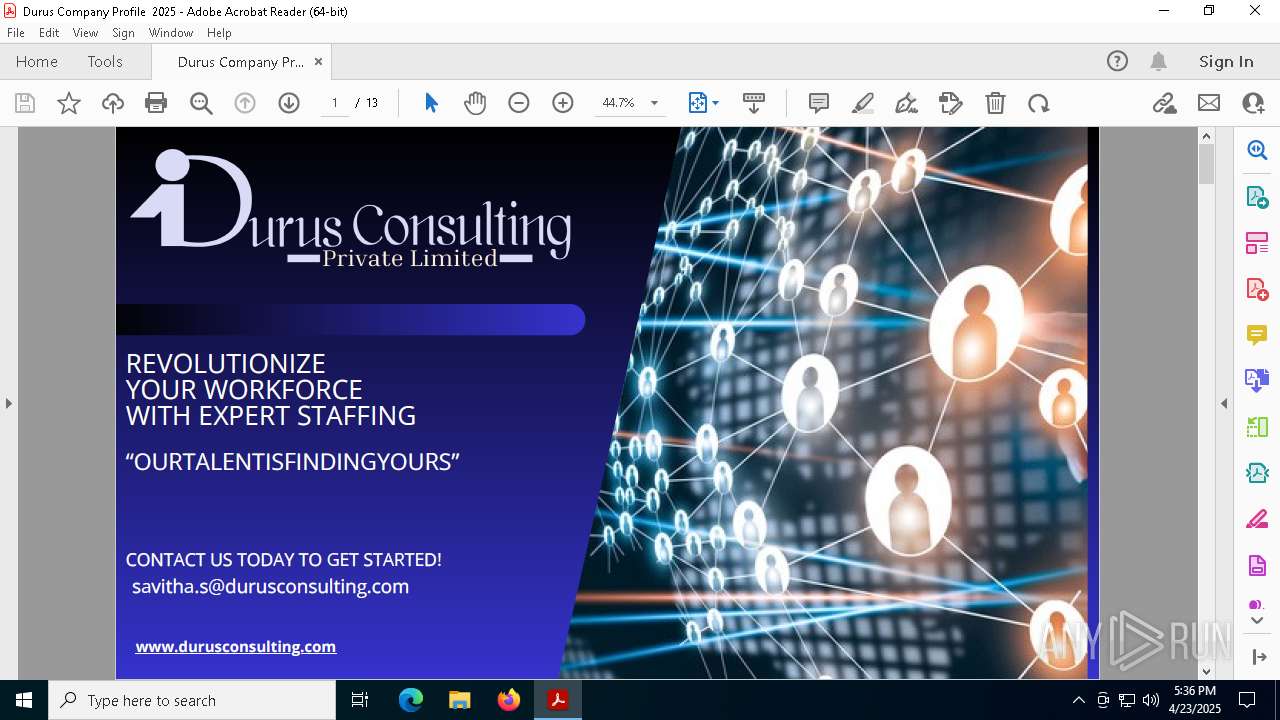Click the zoom percentage value 44.7%

point(618,103)
